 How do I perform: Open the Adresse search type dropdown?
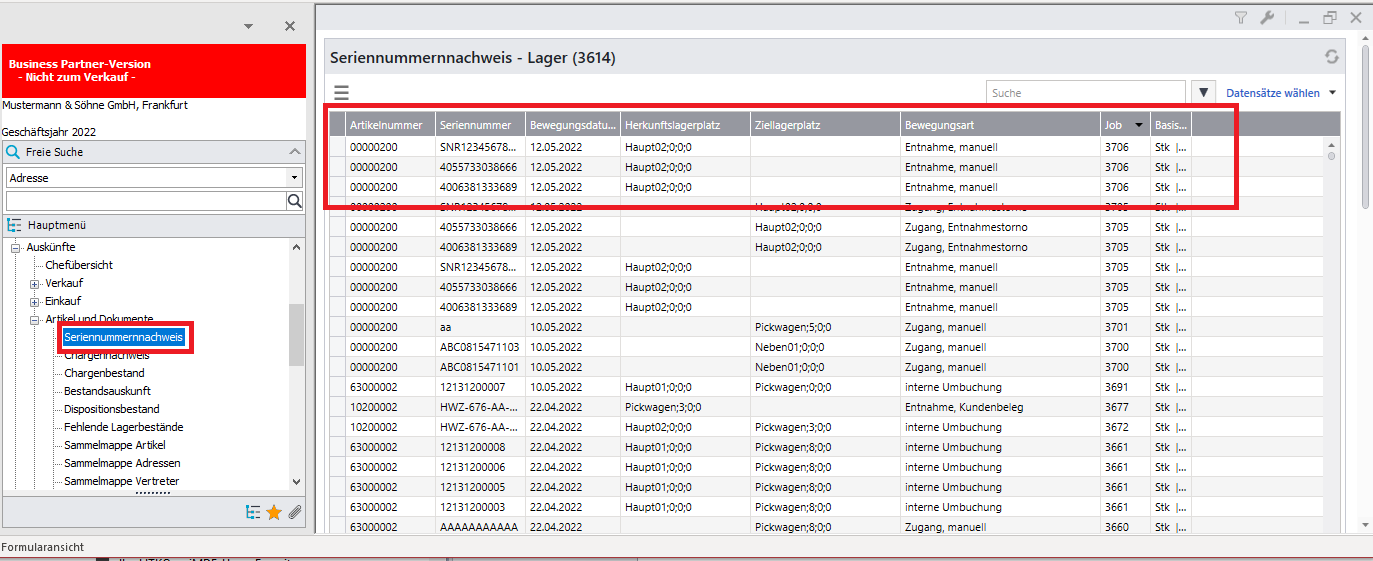tap(294, 178)
